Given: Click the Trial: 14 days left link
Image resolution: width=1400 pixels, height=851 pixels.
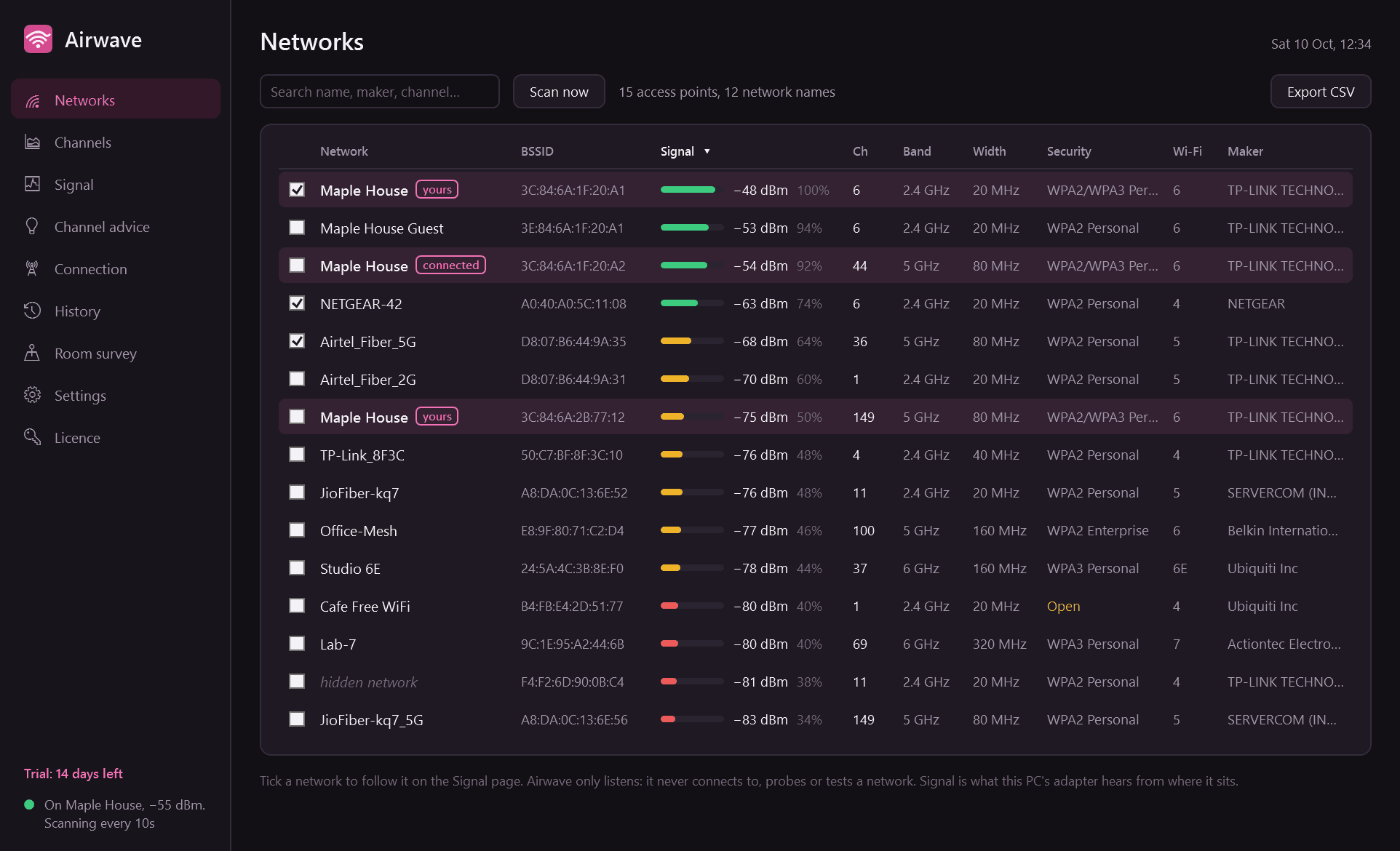Looking at the screenshot, I should coord(73,774).
